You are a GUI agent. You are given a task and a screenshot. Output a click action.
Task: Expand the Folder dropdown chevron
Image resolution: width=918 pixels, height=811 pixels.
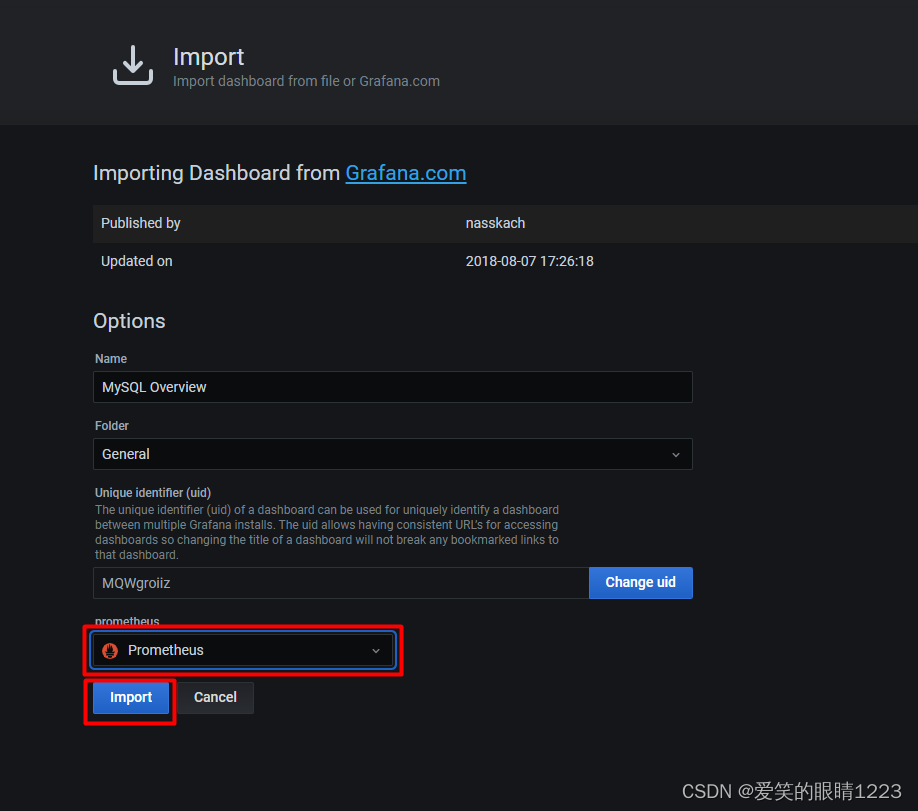click(676, 455)
